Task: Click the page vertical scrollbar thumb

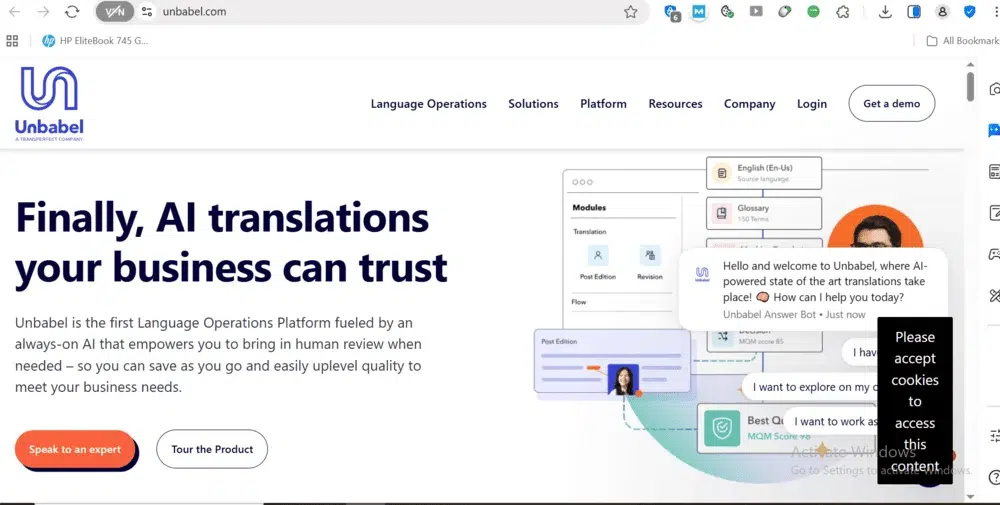Action: tap(970, 86)
